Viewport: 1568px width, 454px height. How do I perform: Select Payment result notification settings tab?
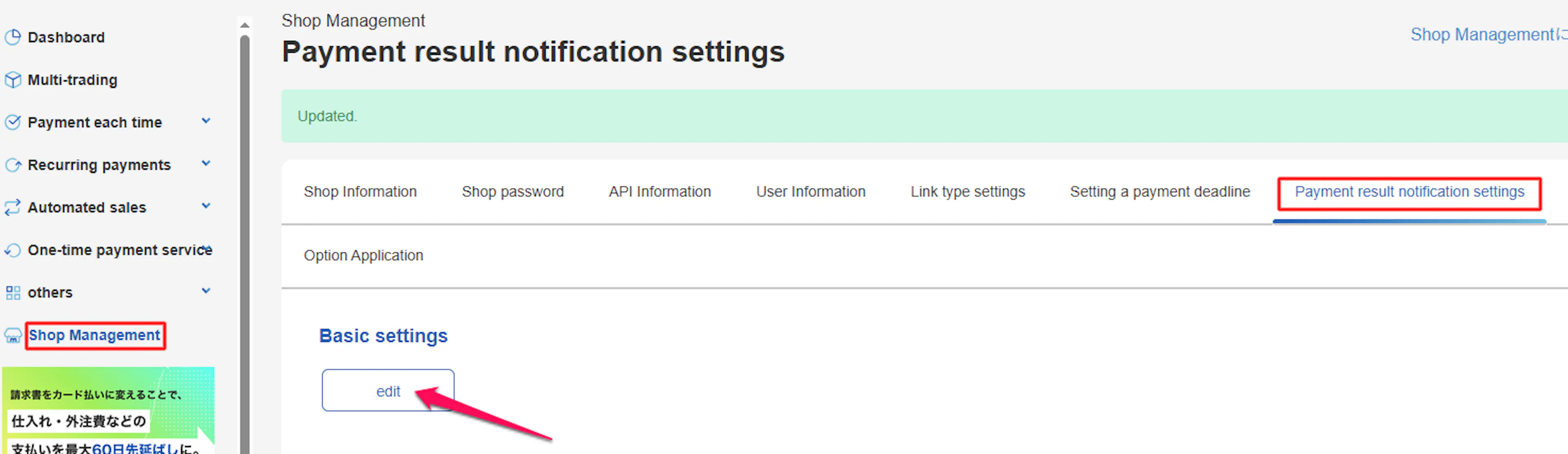point(1410,192)
